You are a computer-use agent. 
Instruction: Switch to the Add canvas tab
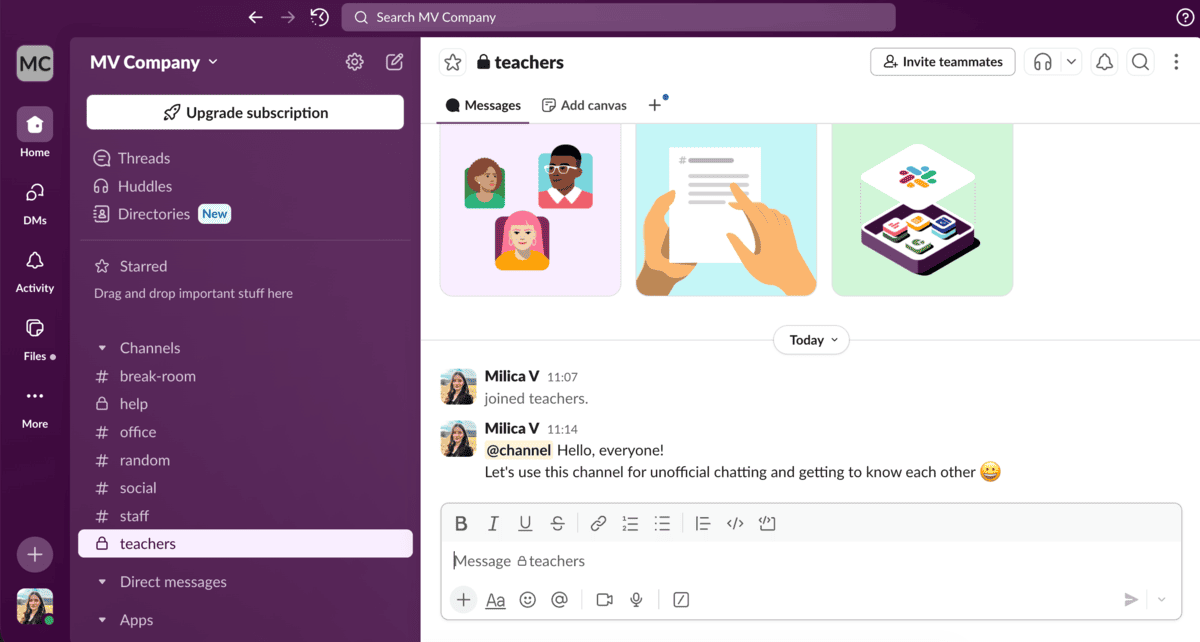584,104
